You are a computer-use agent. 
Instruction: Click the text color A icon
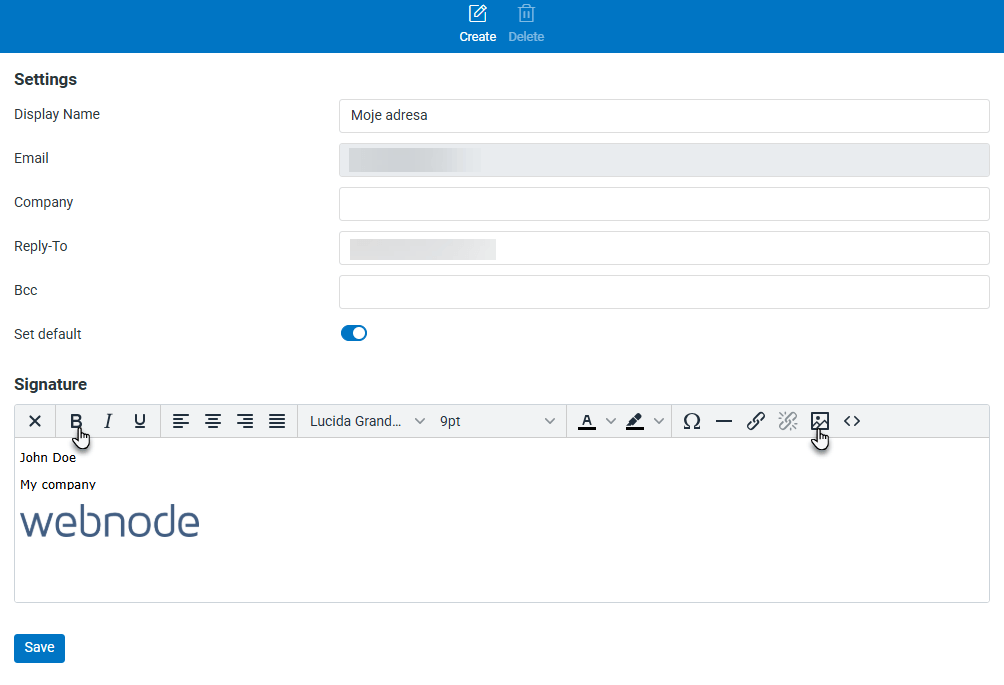587,421
